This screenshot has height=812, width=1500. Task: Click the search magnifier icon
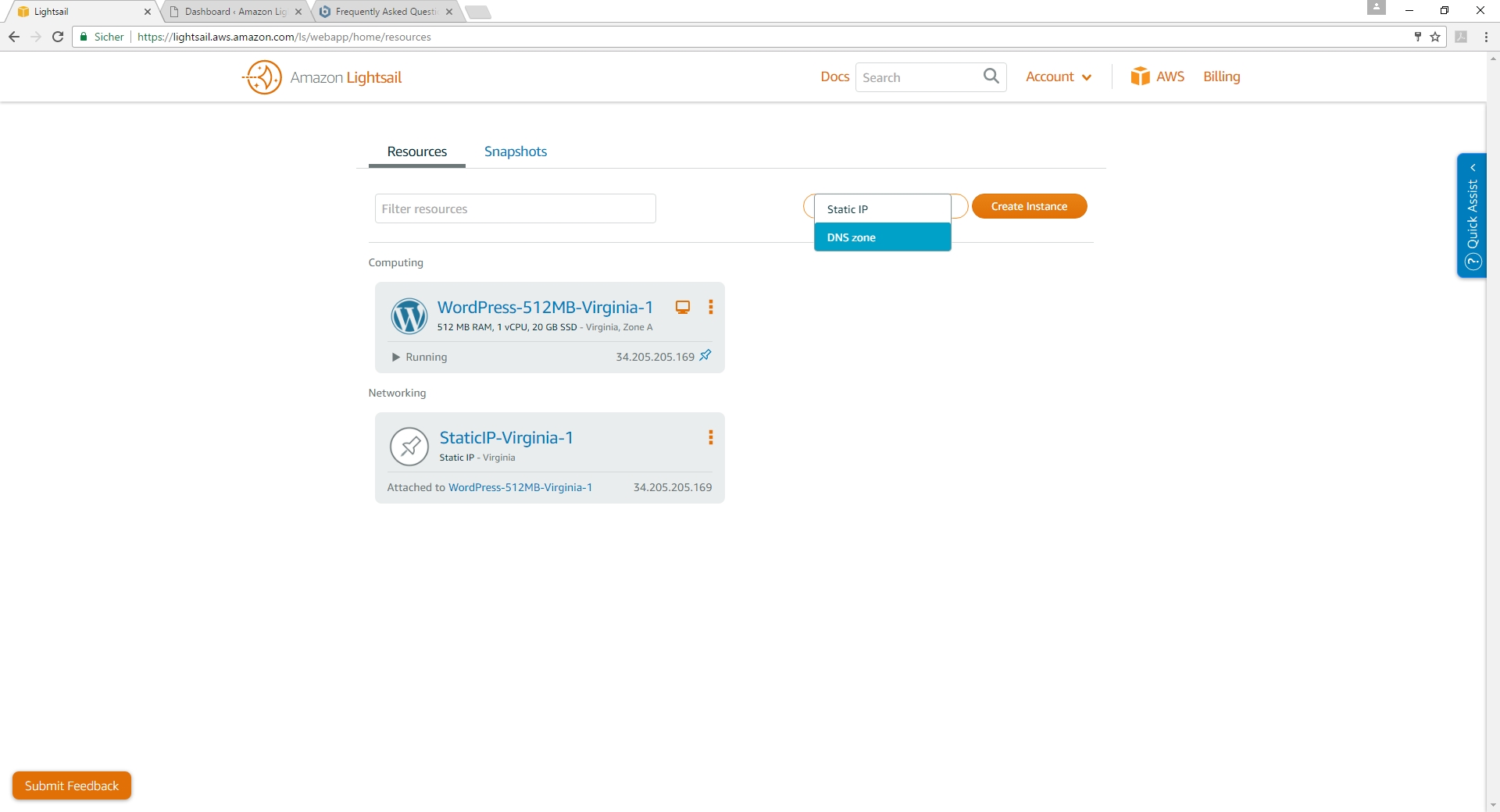(x=991, y=77)
